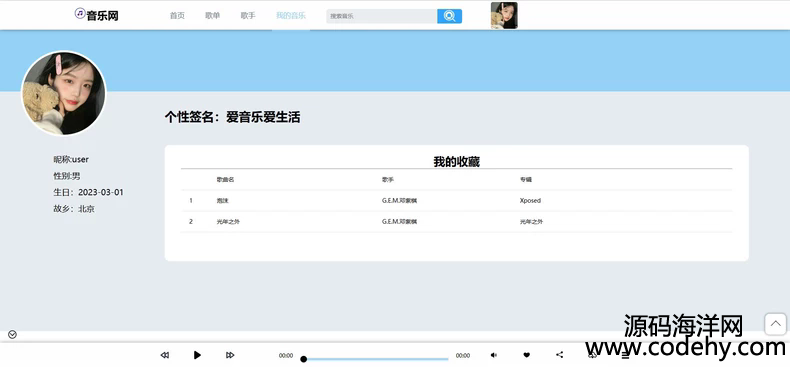790x367 pixels.
Task: Click the music note site logo
Action: click(80, 13)
